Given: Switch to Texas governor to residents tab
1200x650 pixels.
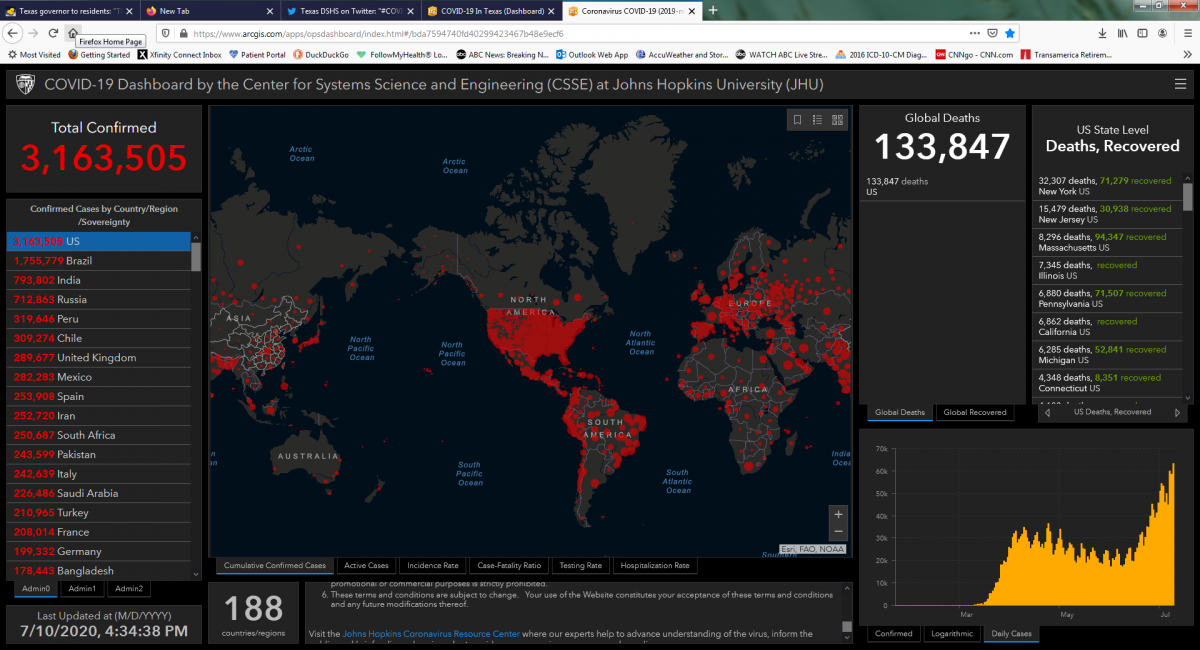Looking at the screenshot, I should (x=68, y=11).
